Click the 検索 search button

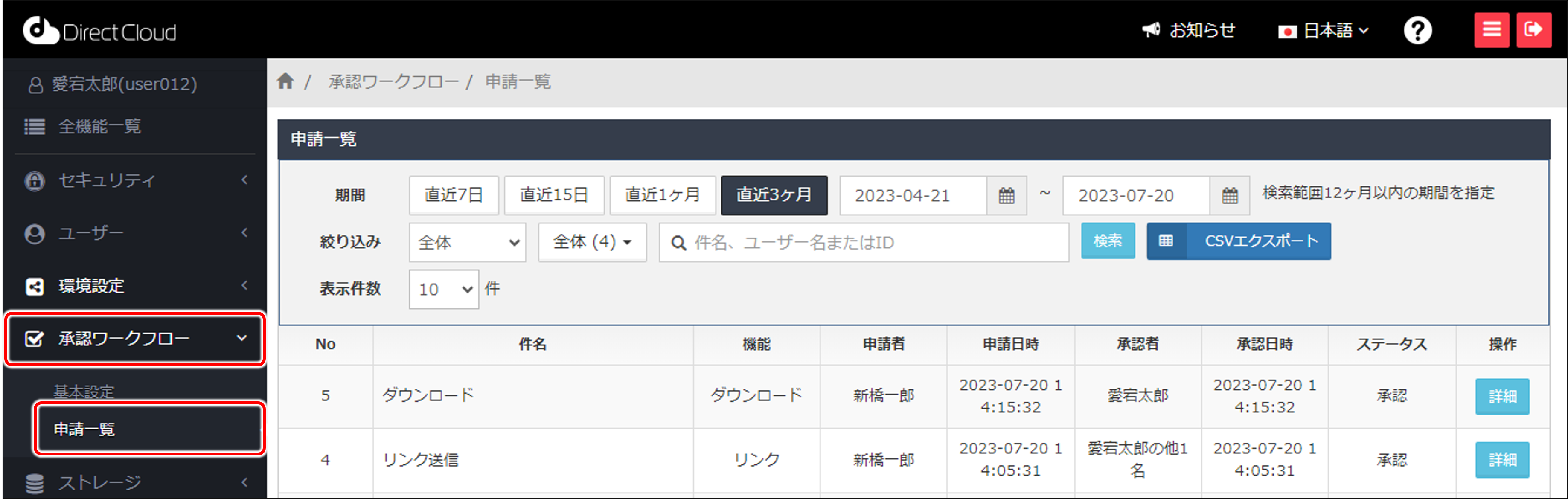pos(1107,241)
